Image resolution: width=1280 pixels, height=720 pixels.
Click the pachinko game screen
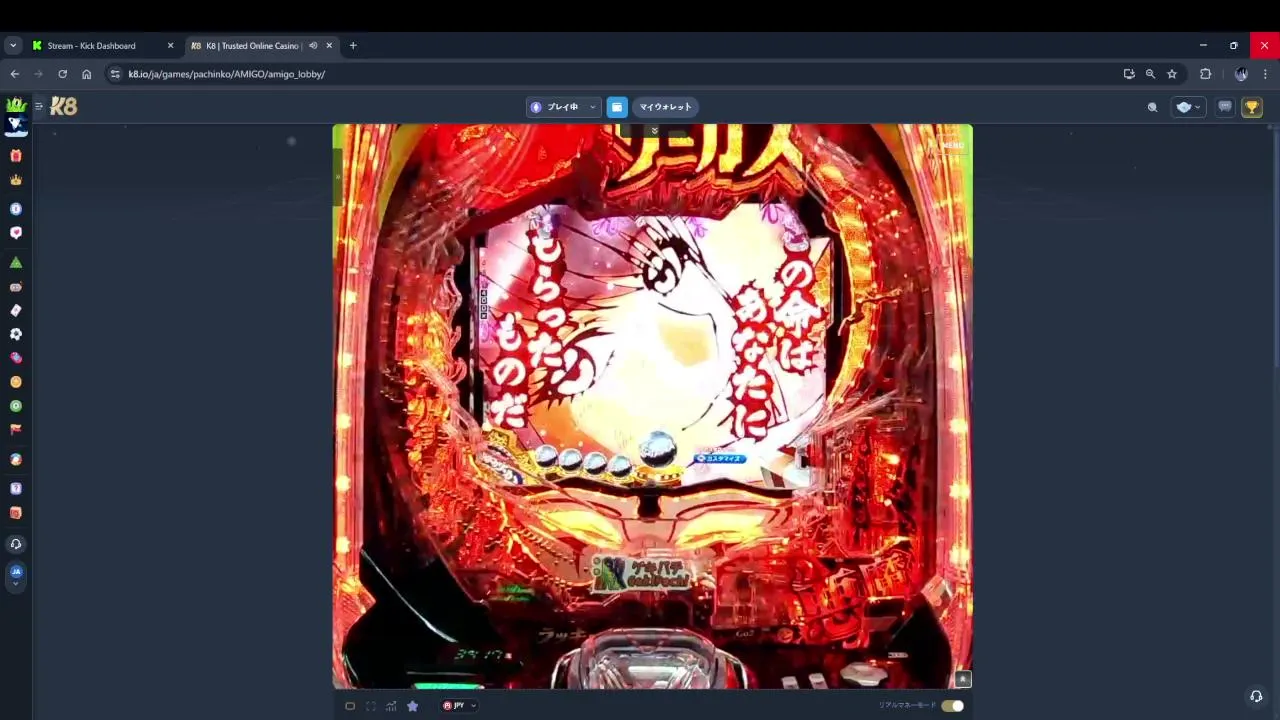[x=652, y=406]
